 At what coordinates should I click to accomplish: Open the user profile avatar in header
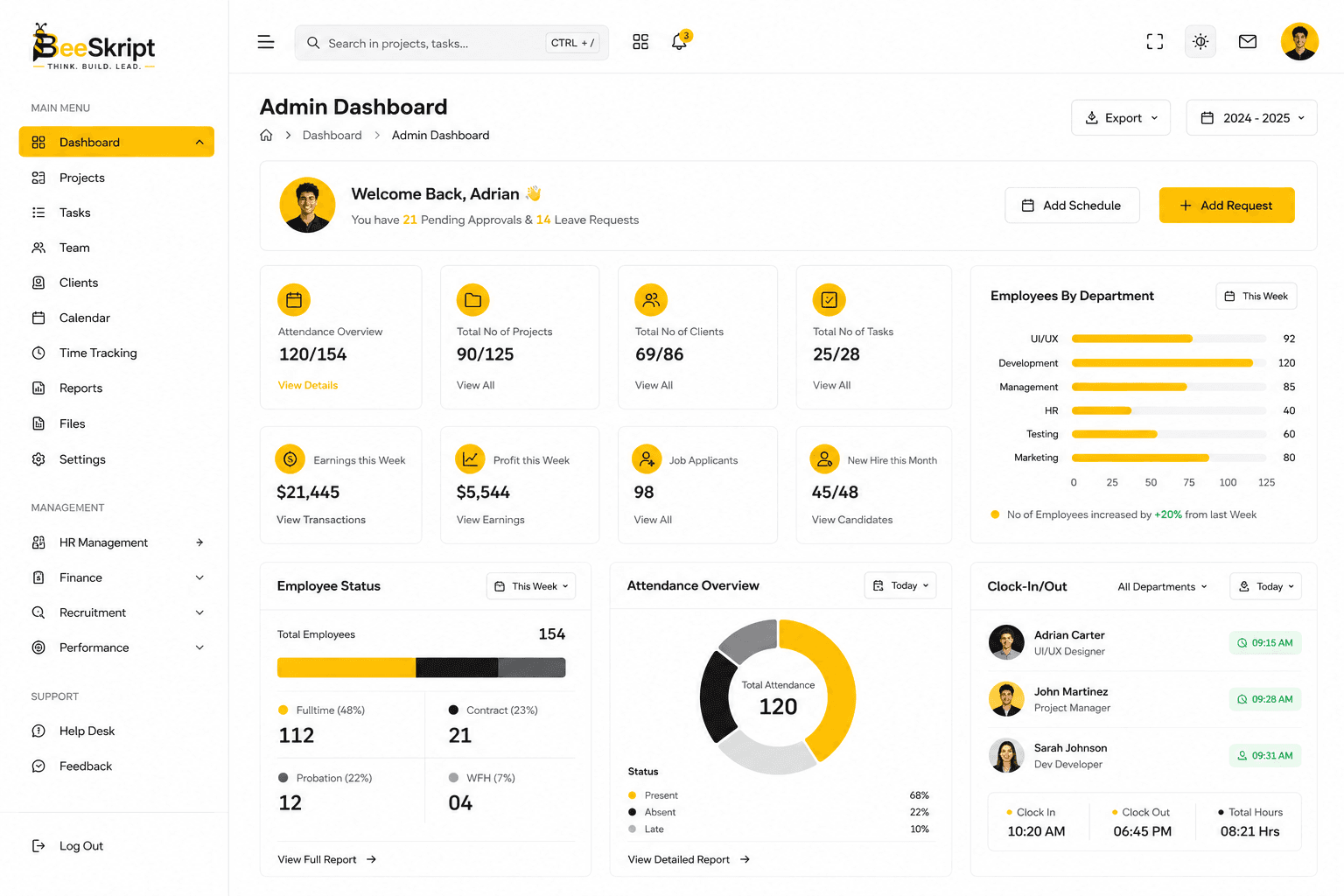[1299, 41]
